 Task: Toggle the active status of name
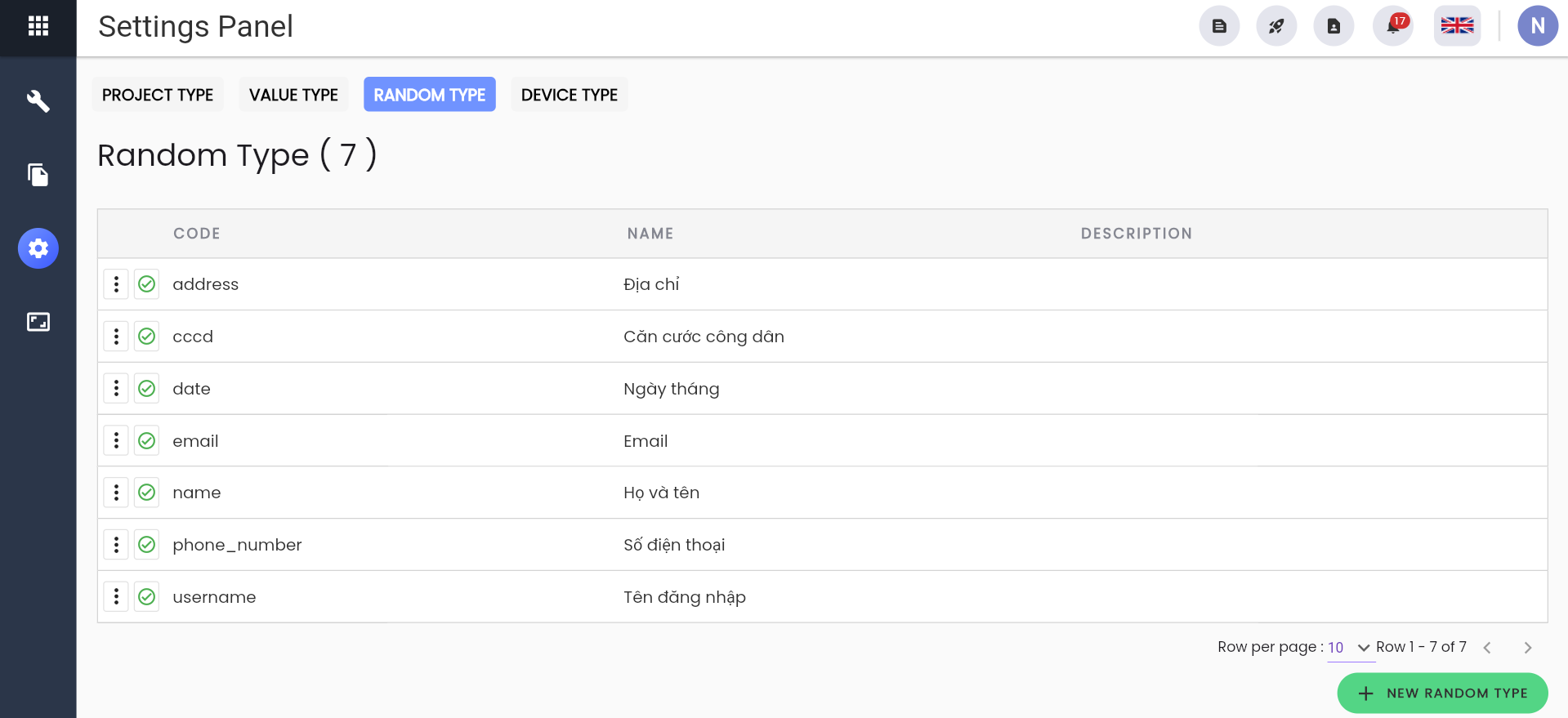(x=147, y=493)
